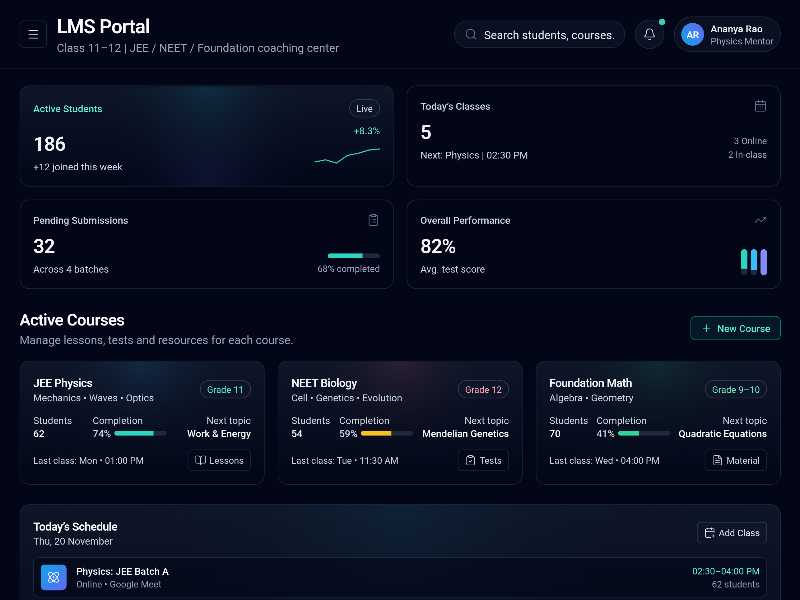Viewport: 800px width, 600px height.
Task: Click the Overall Performance bar chart icon
Action: 753,262
